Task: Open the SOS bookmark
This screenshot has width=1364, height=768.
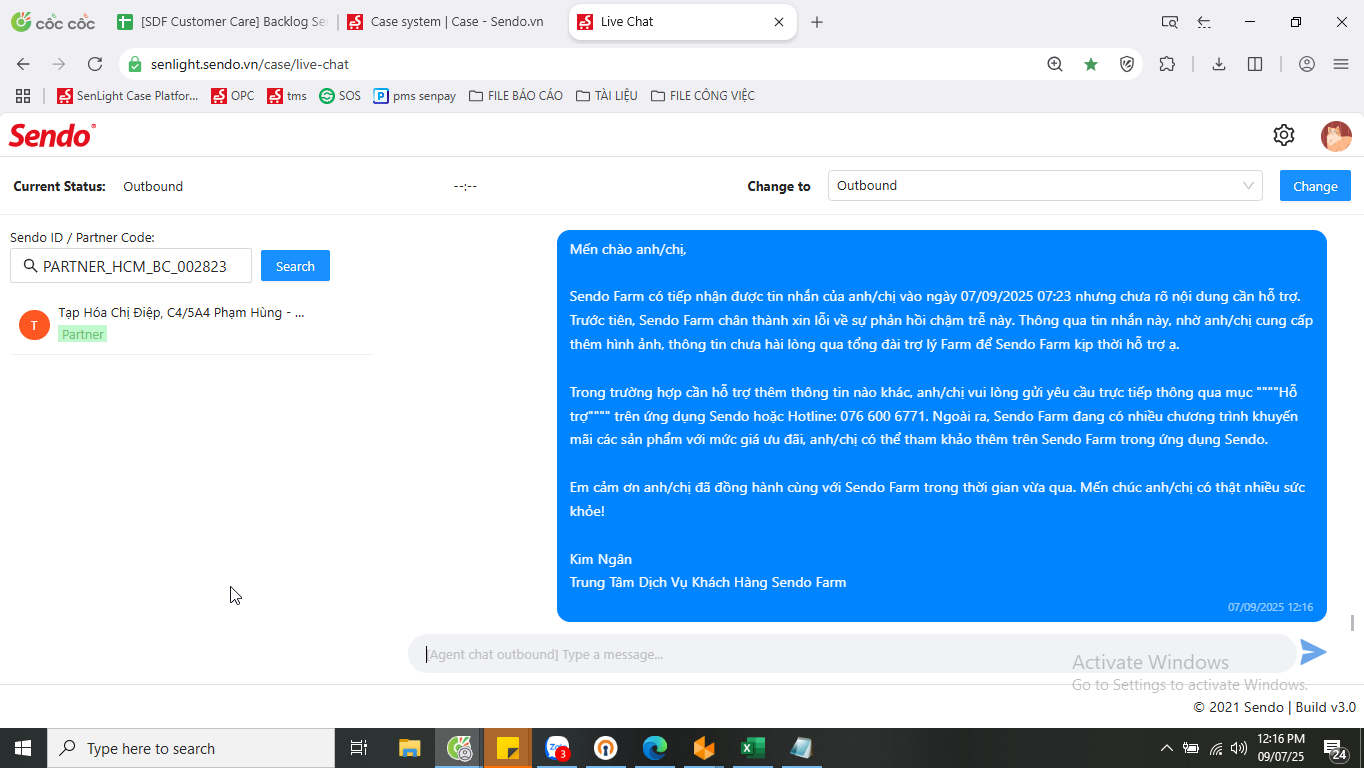Action: tap(340, 96)
